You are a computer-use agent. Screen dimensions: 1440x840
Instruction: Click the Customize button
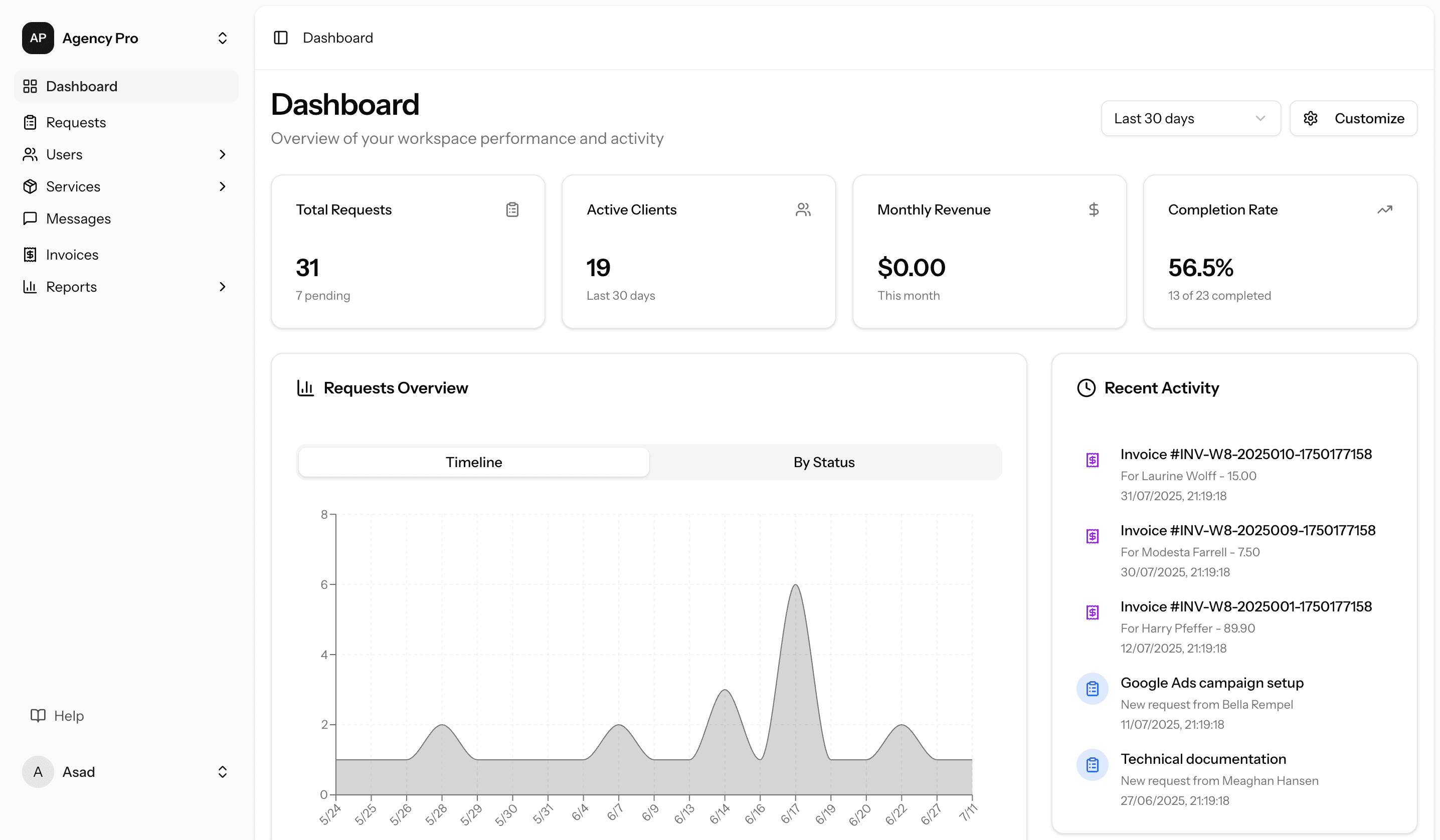1369,118
